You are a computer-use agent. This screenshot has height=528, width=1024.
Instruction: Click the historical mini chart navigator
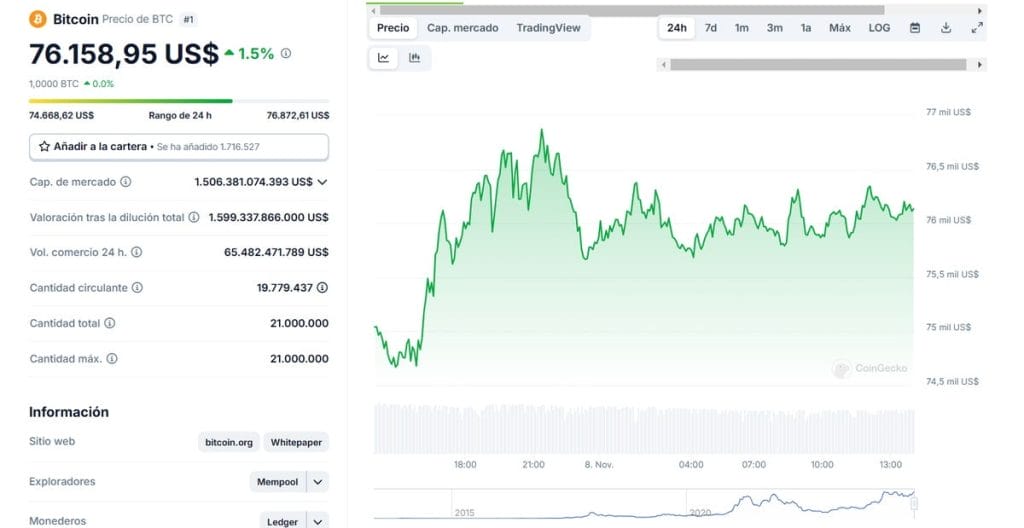[x=644, y=503]
